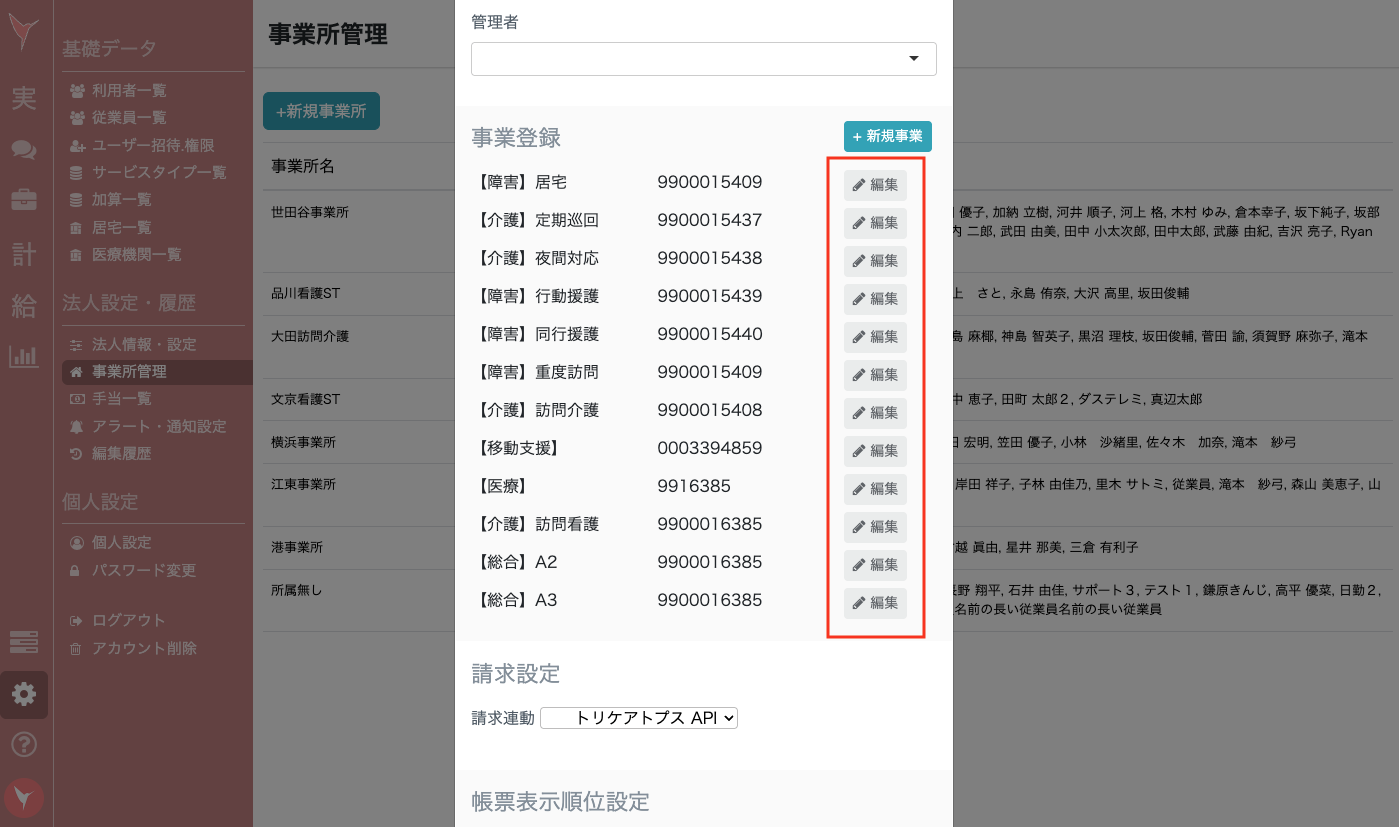This screenshot has width=1399, height=827.
Task: Edit the 【移動支援】 entry
Action: [x=875, y=451]
